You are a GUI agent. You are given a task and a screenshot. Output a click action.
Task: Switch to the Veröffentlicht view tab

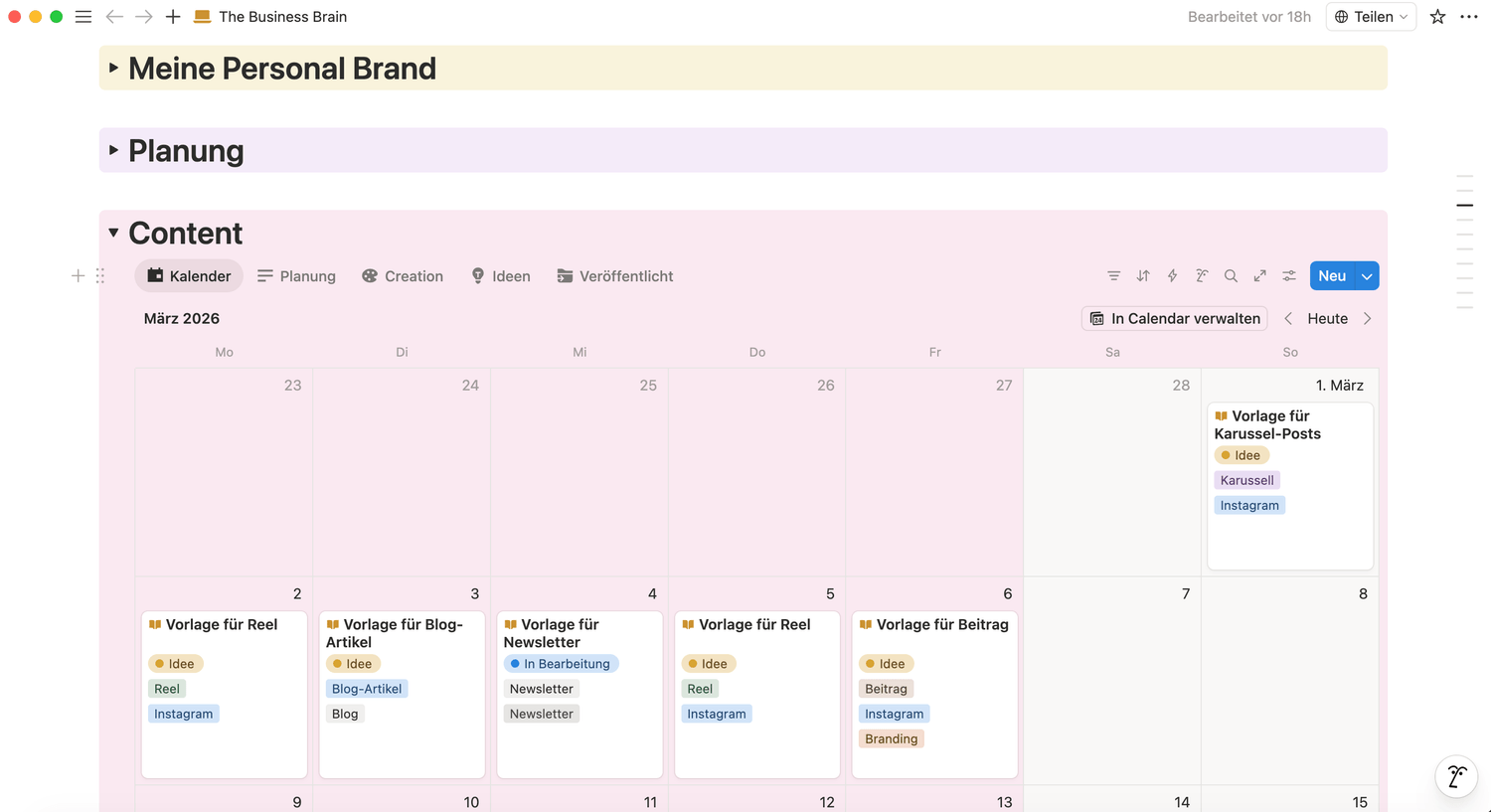click(615, 276)
